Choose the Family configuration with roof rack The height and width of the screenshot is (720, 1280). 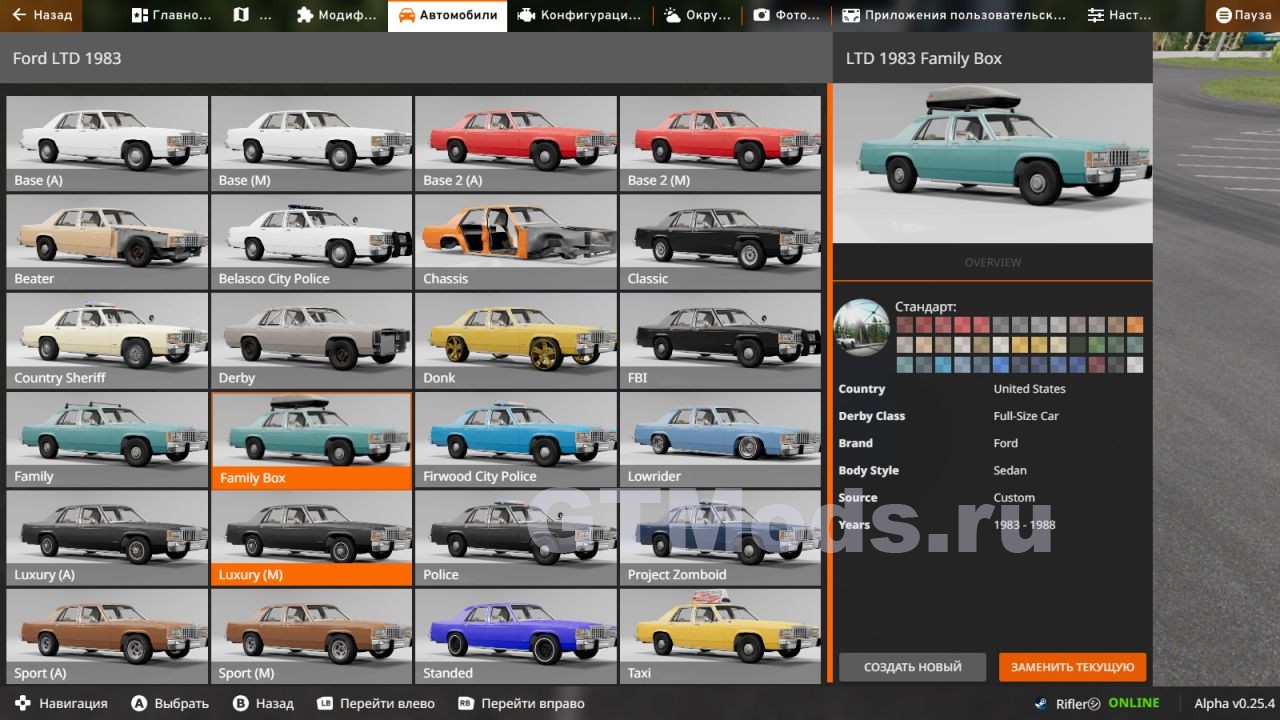pyautogui.click(x=107, y=439)
